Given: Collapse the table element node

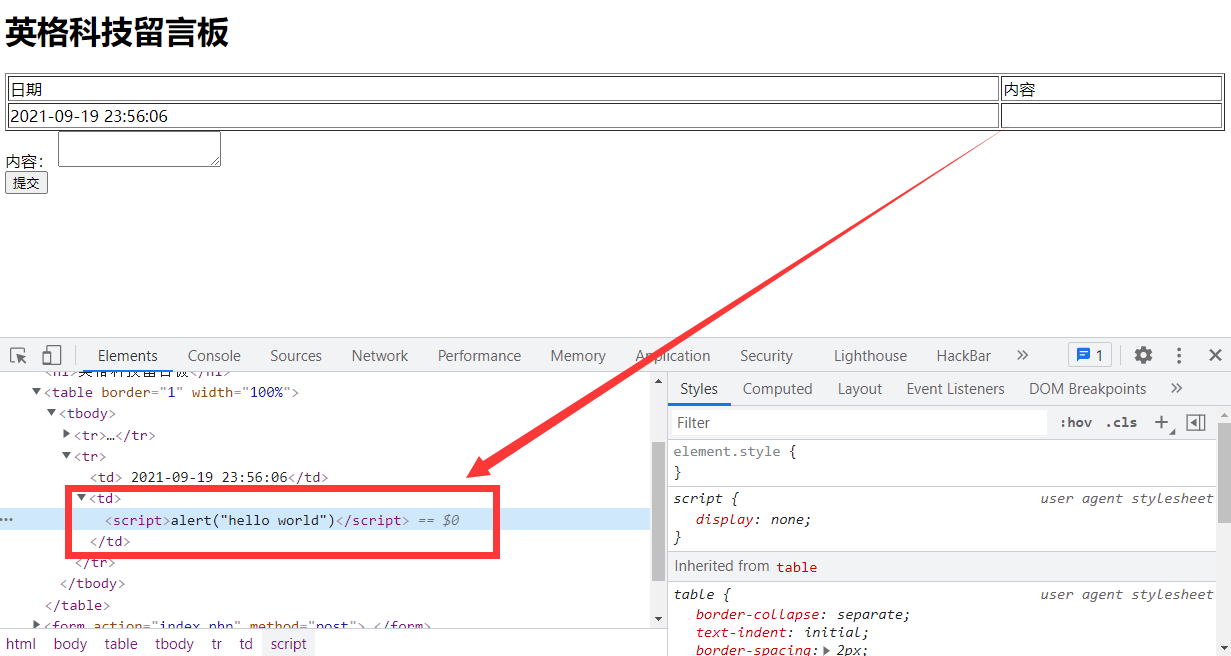Looking at the screenshot, I should 37,392.
